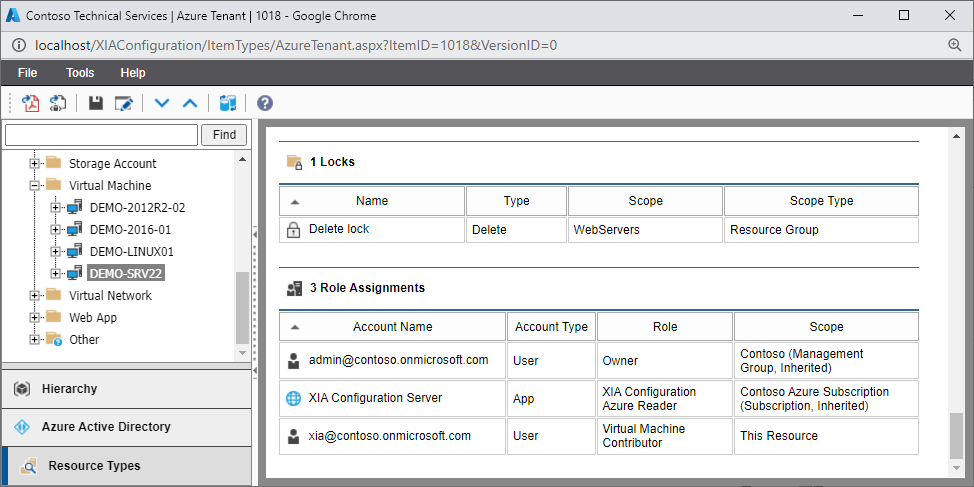Viewport: 974px width, 487px height.
Task: Expand the Virtual Network tree node
Action: point(35,295)
